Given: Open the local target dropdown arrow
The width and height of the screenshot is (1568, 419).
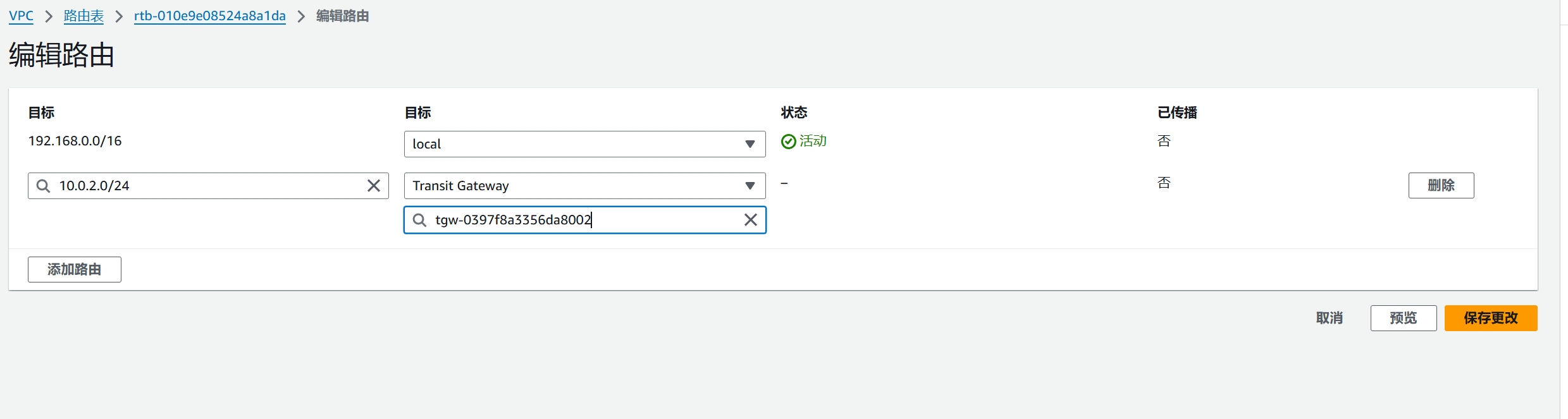Looking at the screenshot, I should coord(750,144).
